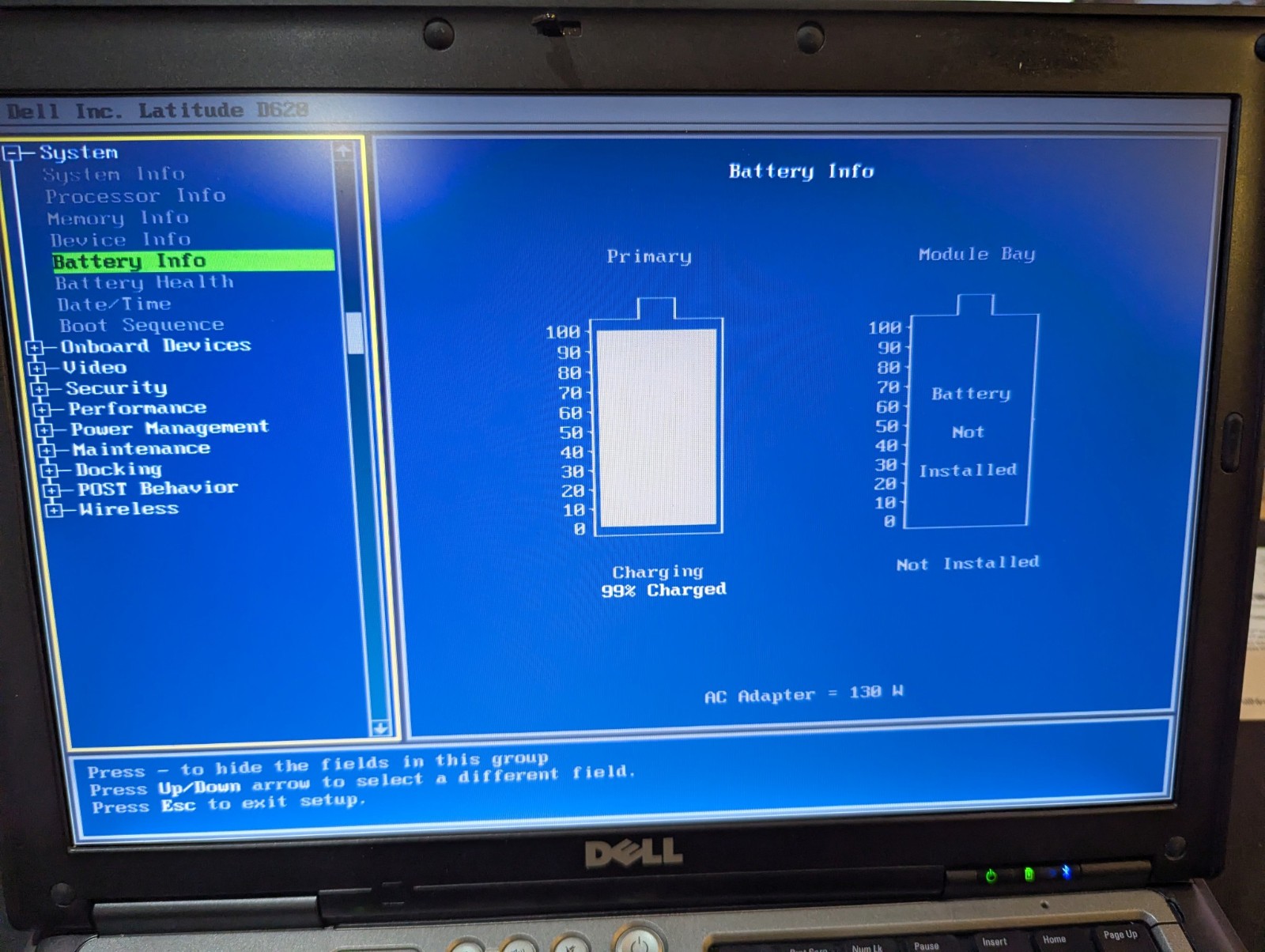This screenshot has height=952, width=1265.
Task: Click the green power indicator LED icon
Action: point(991,875)
